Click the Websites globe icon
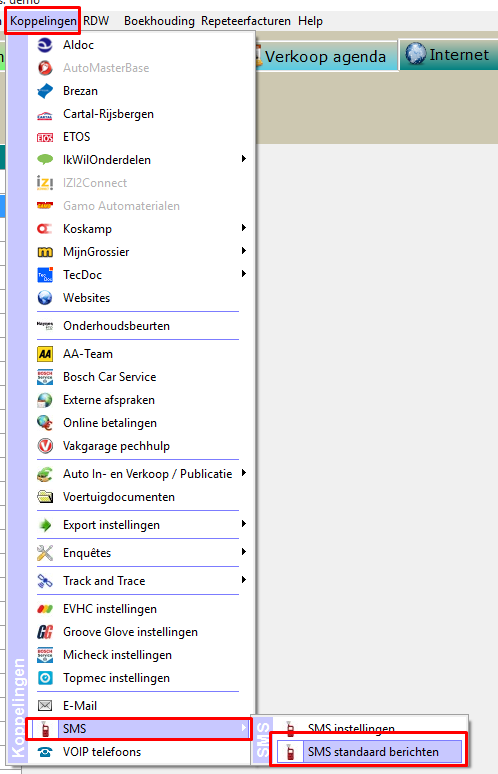The height and width of the screenshot is (774, 498). (45, 298)
